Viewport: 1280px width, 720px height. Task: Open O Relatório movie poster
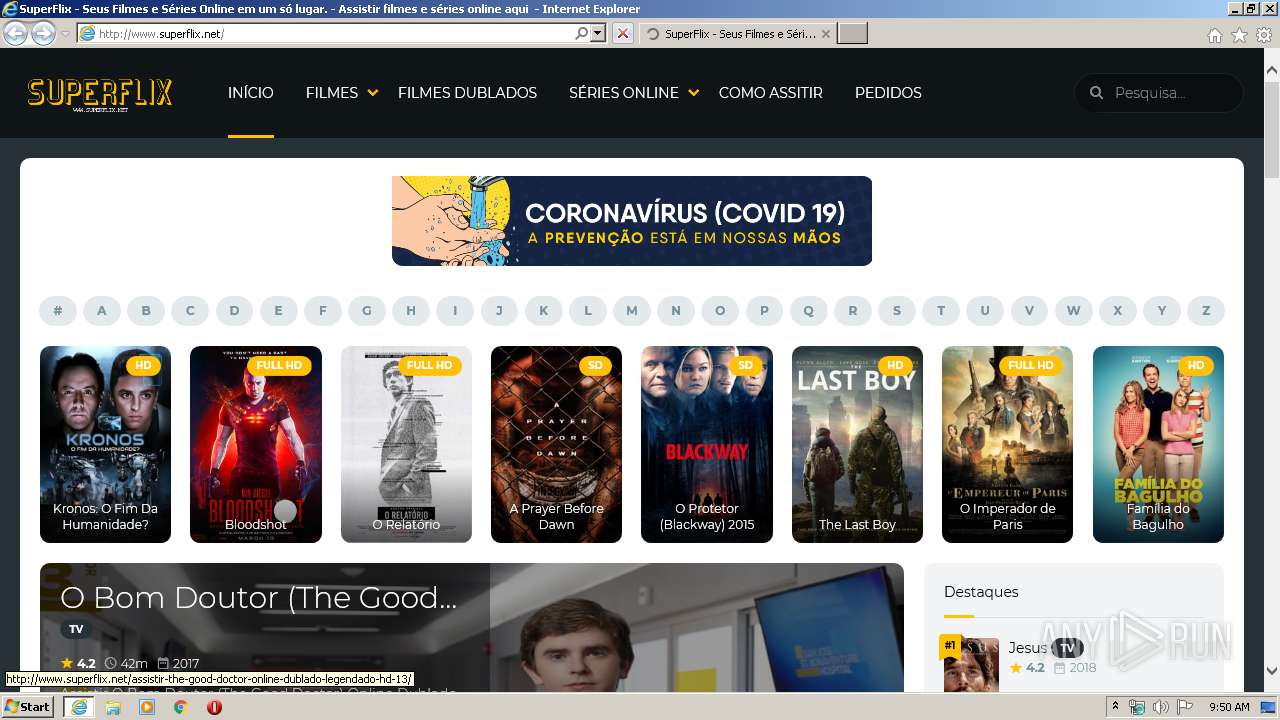[x=406, y=444]
